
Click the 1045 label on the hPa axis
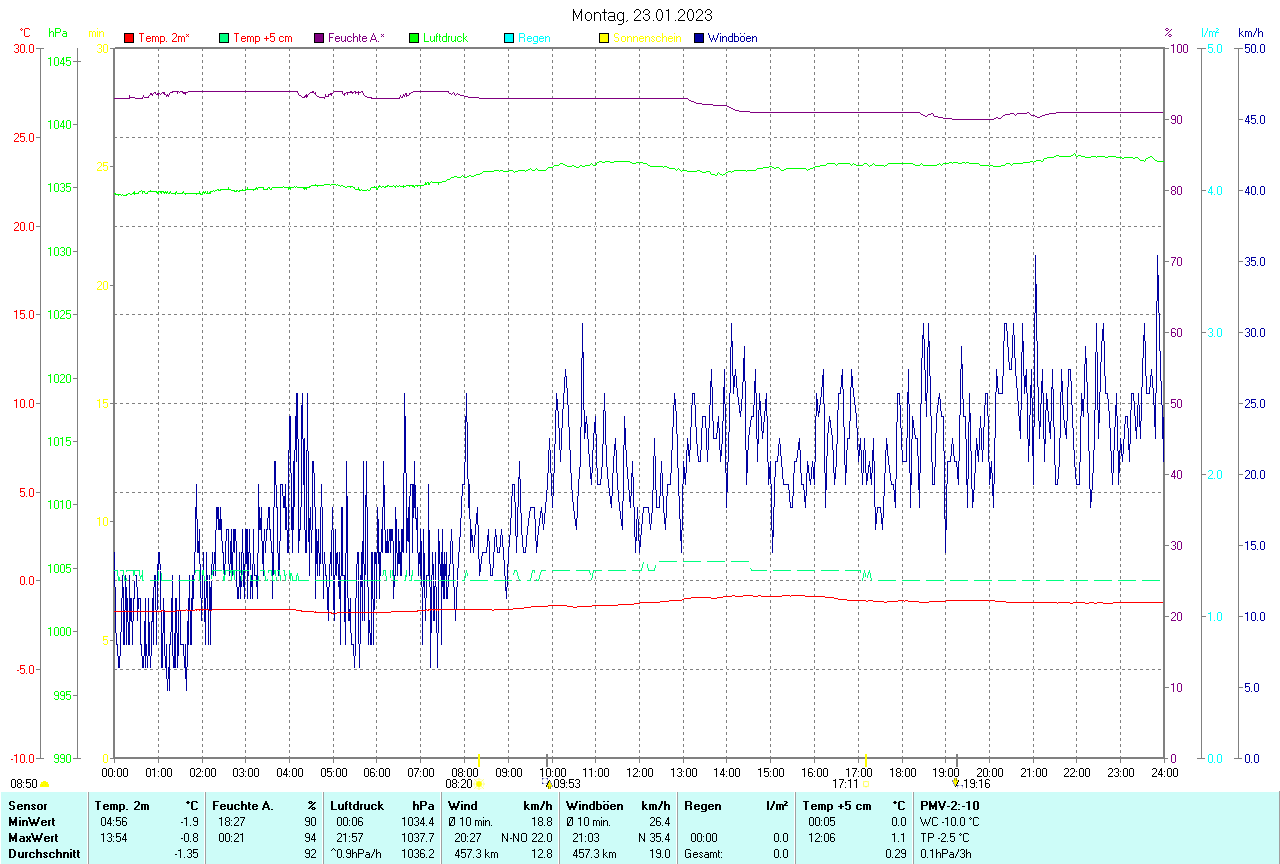click(59, 61)
